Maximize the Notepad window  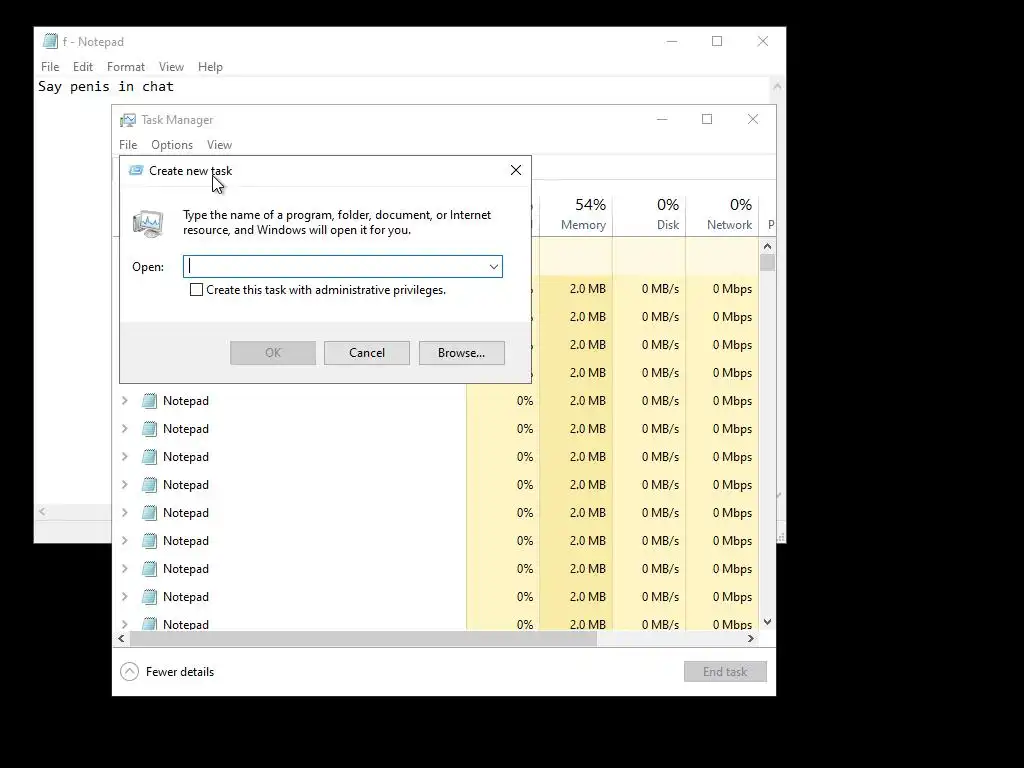click(717, 41)
